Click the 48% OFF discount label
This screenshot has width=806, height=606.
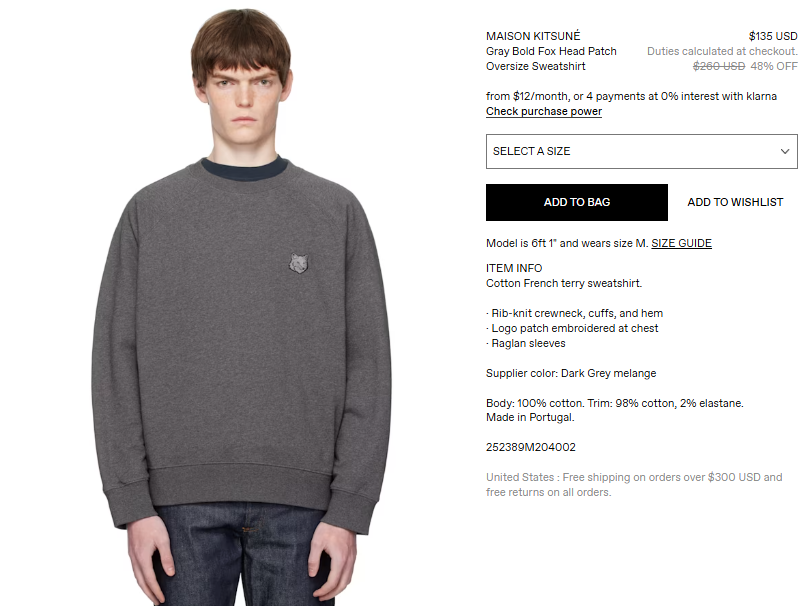coord(774,66)
